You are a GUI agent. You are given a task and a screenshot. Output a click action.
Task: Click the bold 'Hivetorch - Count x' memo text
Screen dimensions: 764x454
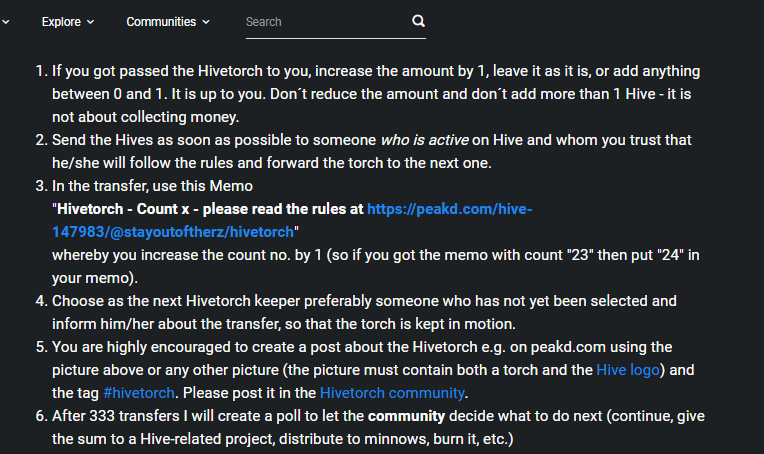[x=123, y=209]
